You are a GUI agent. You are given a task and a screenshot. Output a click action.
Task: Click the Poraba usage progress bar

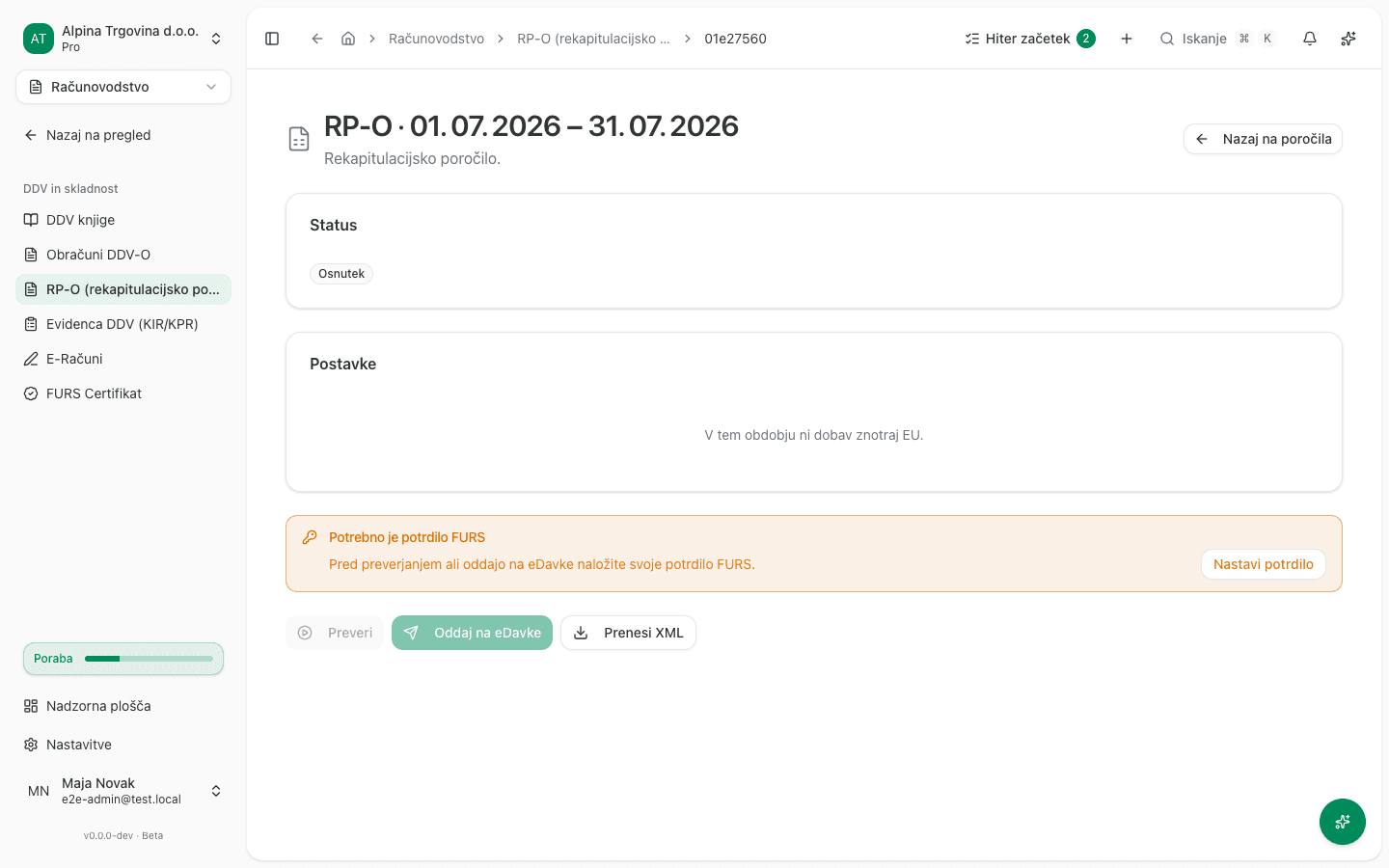pyautogui.click(x=123, y=659)
